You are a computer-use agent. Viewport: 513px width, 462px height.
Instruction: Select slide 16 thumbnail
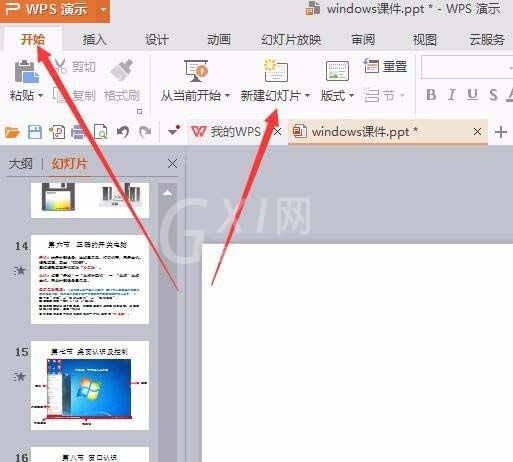click(x=90, y=454)
